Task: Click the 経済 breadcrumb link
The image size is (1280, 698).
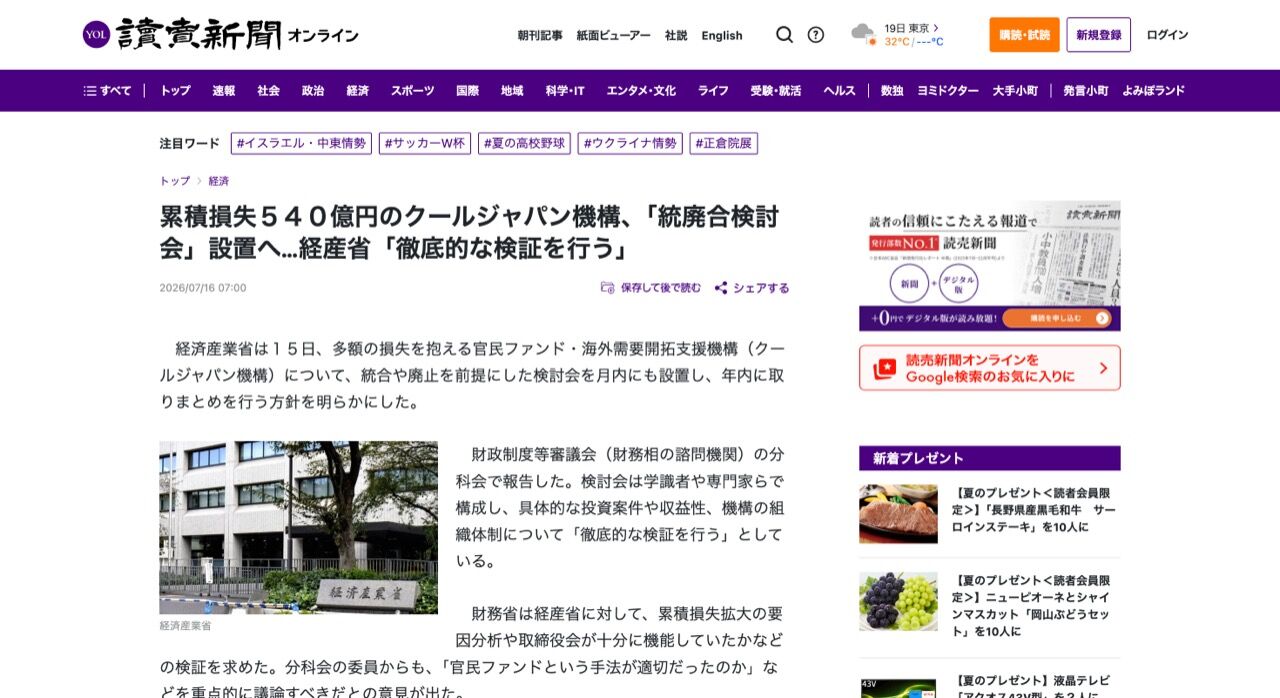Action: [x=219, y=181]
